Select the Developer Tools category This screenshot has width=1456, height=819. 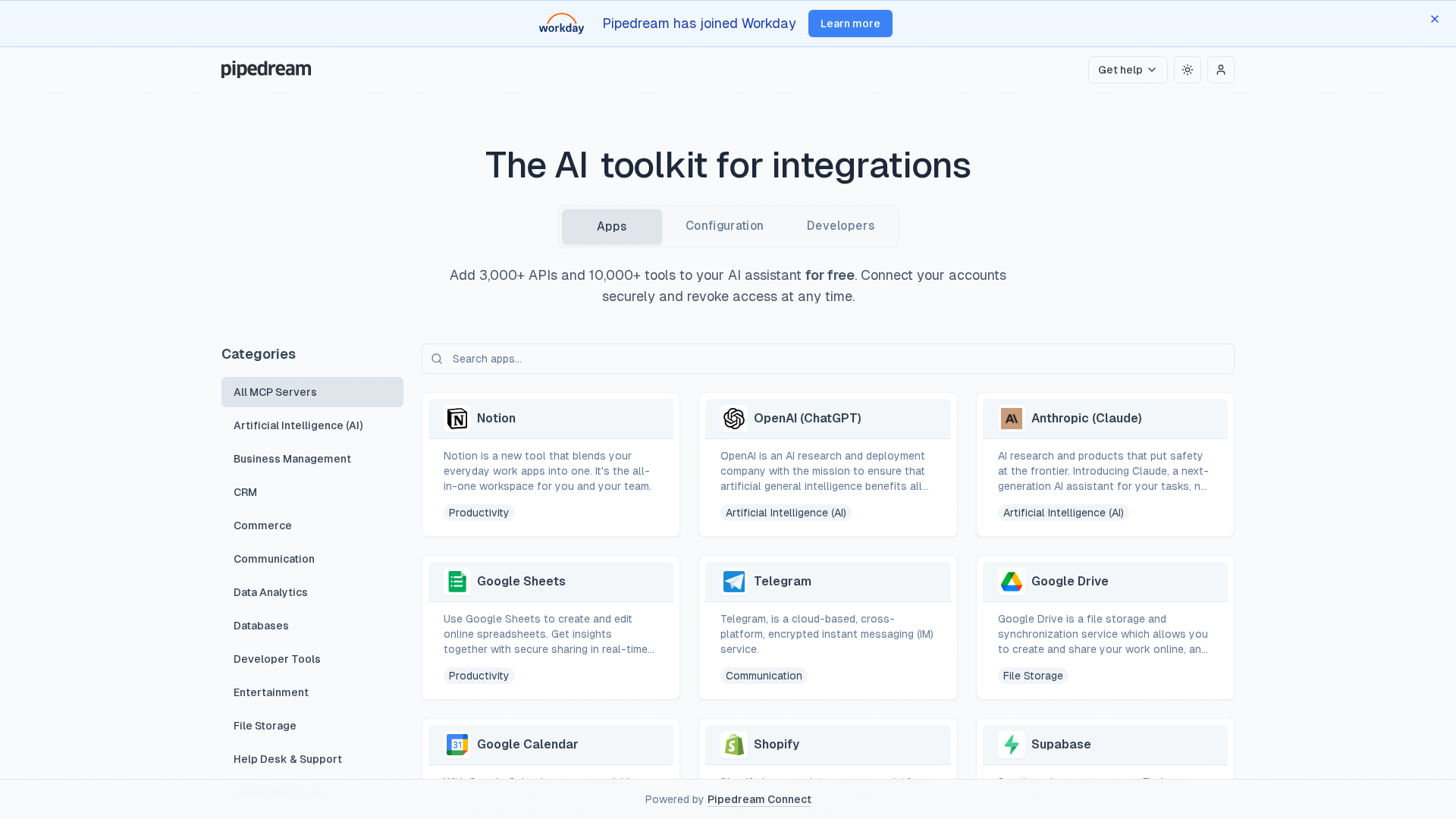coord(277,659)
